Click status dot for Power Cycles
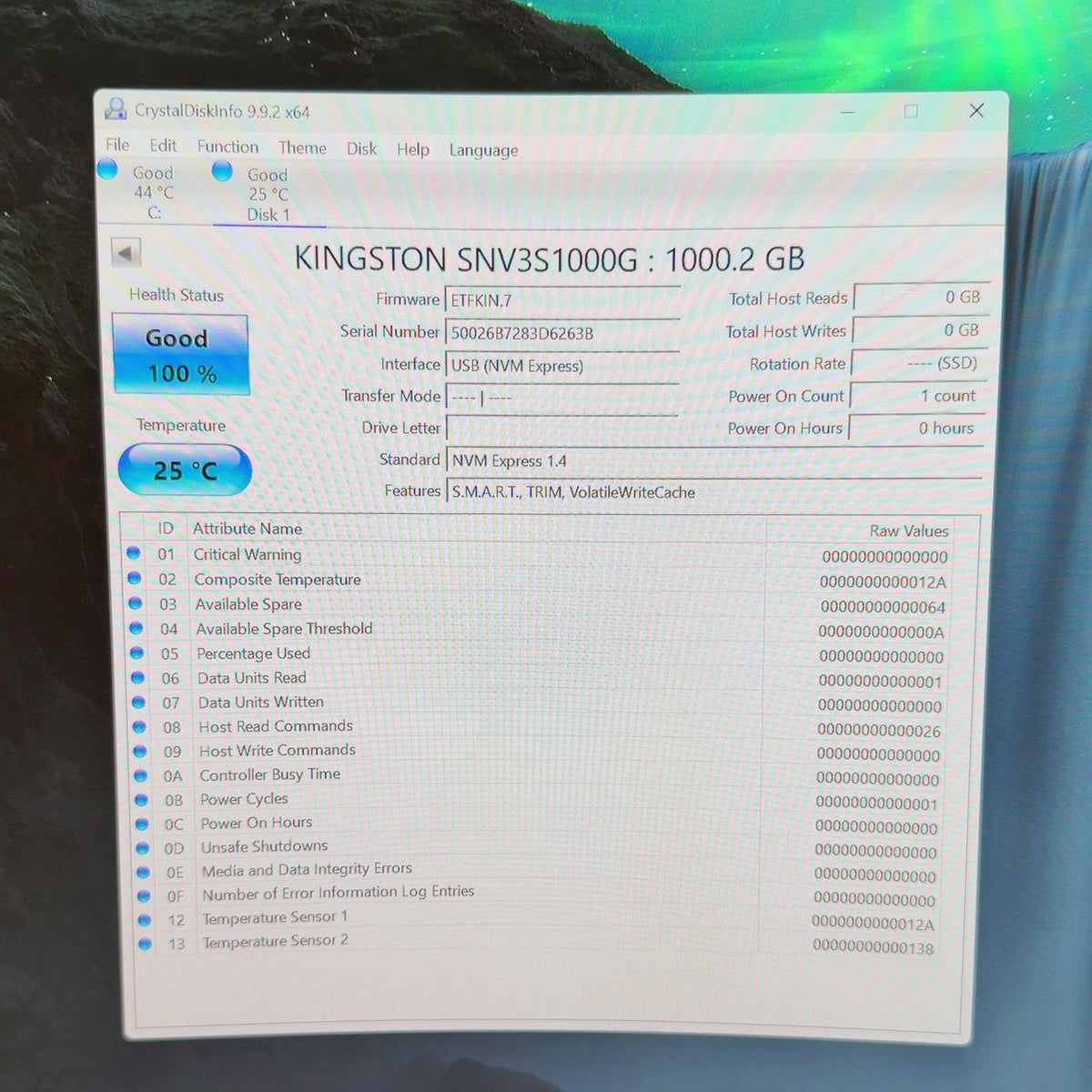 pos(141,800)
